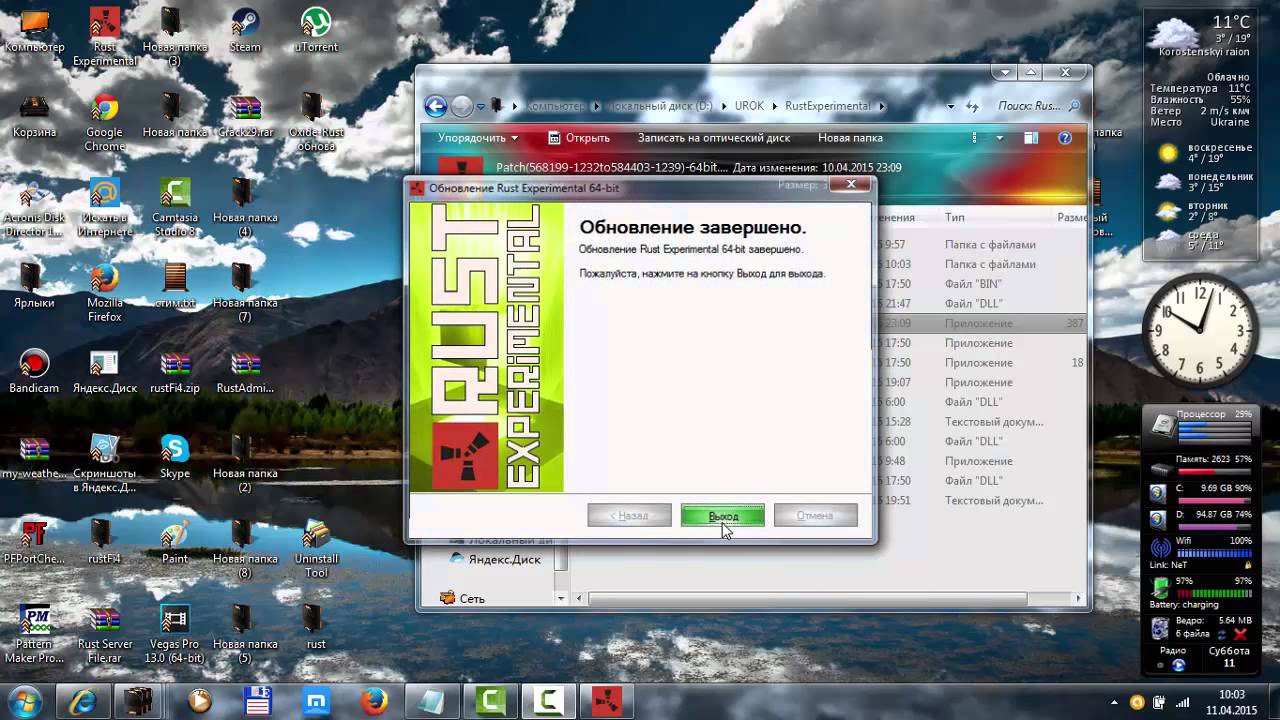Click the Выход button in the updater
Image resolution: width=1280 pixels, height=720 pixels.
[x=722, y=516]
